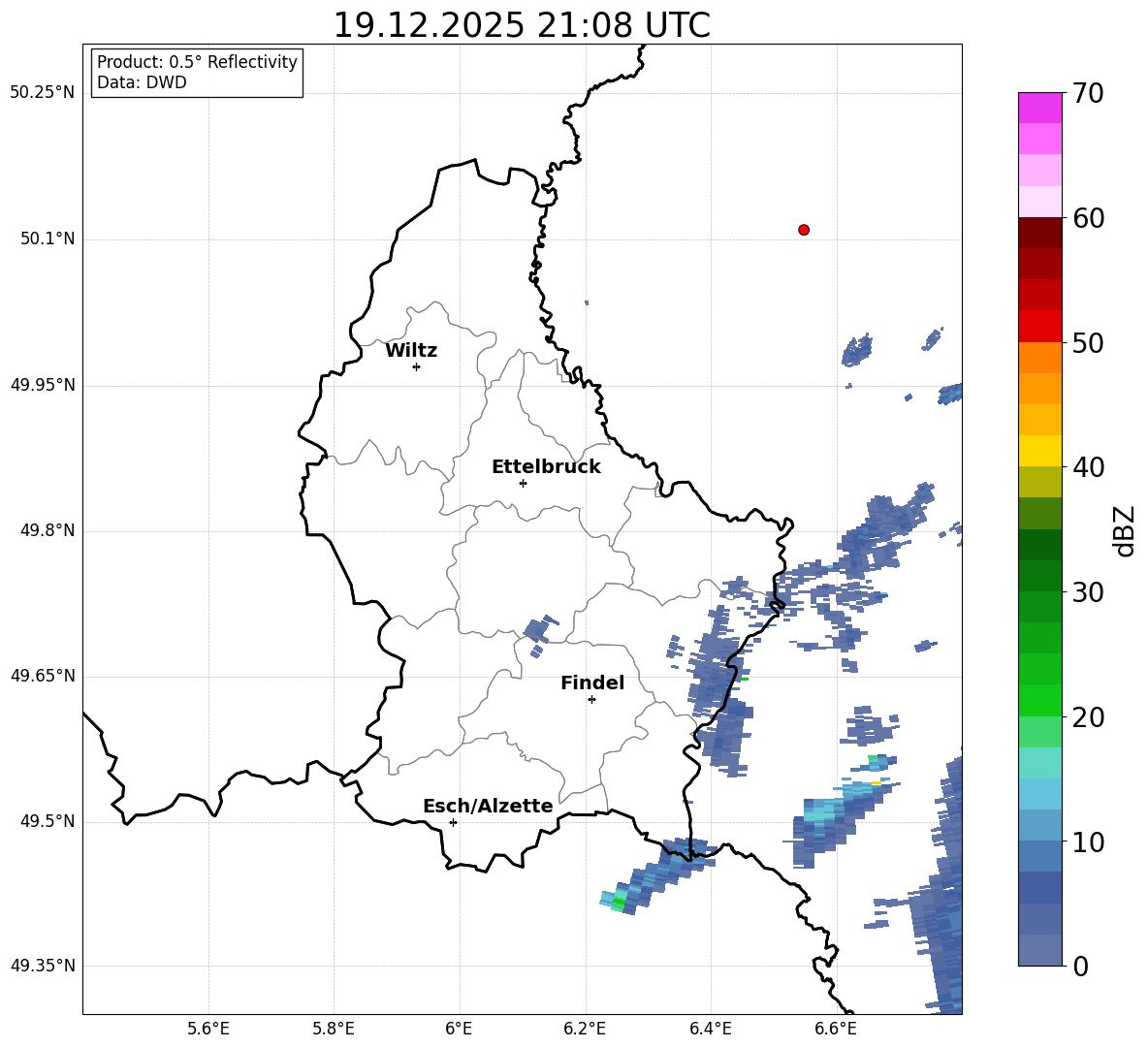
Task: Click the colorbar tick label 30
Action: (x=1088, y=592)
